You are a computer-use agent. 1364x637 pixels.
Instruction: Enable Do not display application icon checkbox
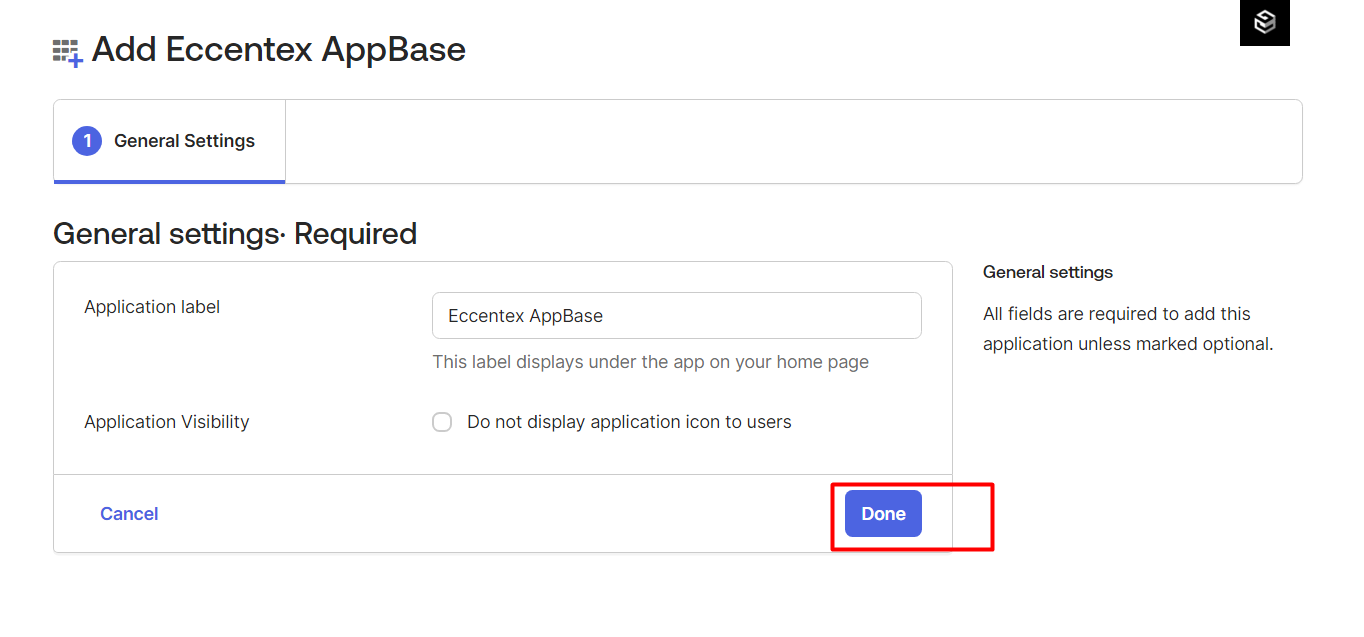pos(442,422)
